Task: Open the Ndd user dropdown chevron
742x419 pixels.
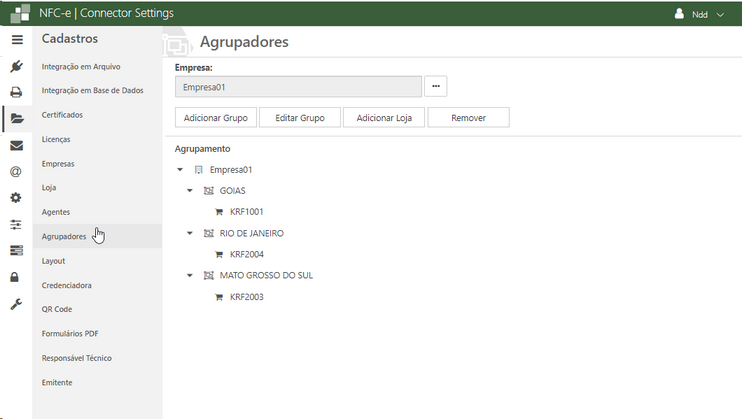Action: coord(720,15)
